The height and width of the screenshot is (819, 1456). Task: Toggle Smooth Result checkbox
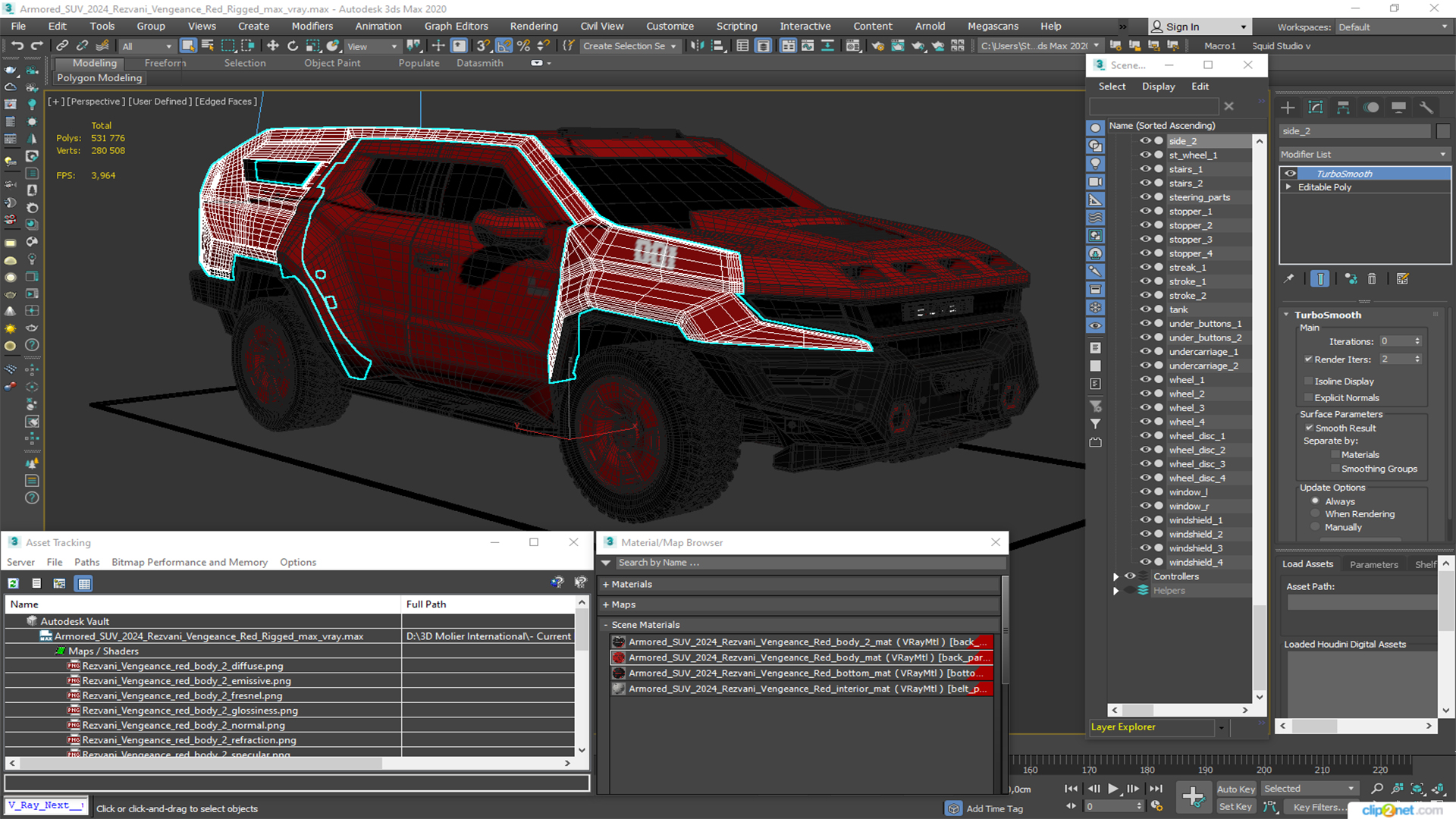(x=1309, y=428)
